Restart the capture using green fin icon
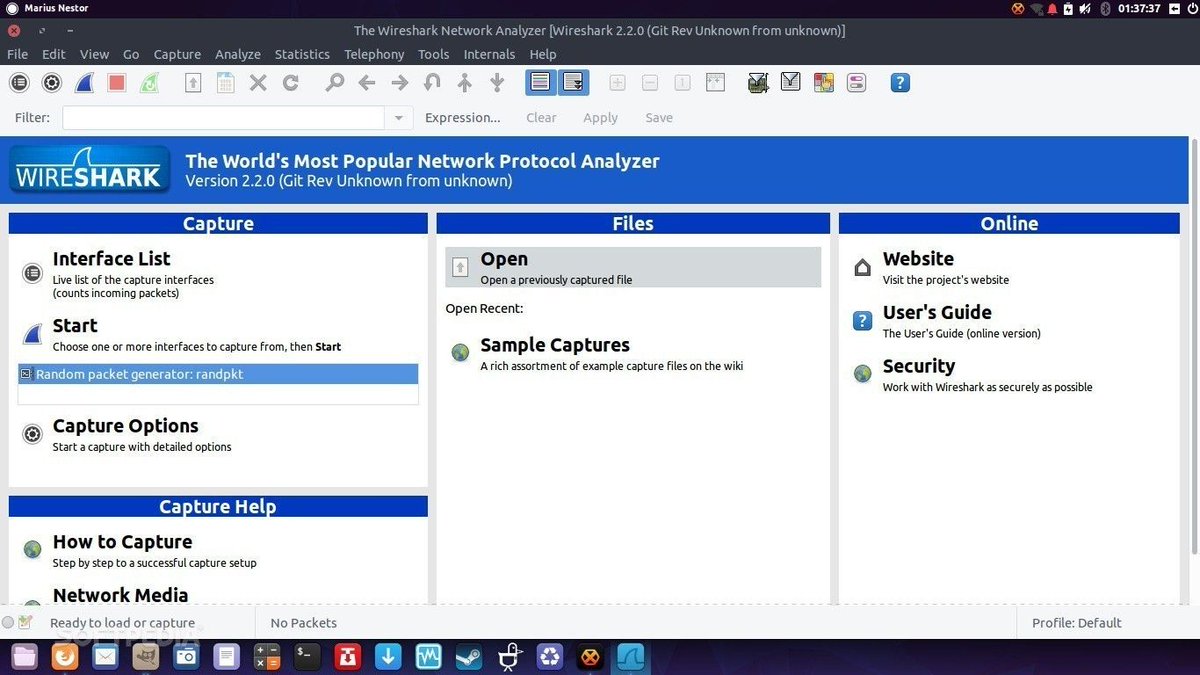This screenshot has width=1200, height=675. (149, 83)
